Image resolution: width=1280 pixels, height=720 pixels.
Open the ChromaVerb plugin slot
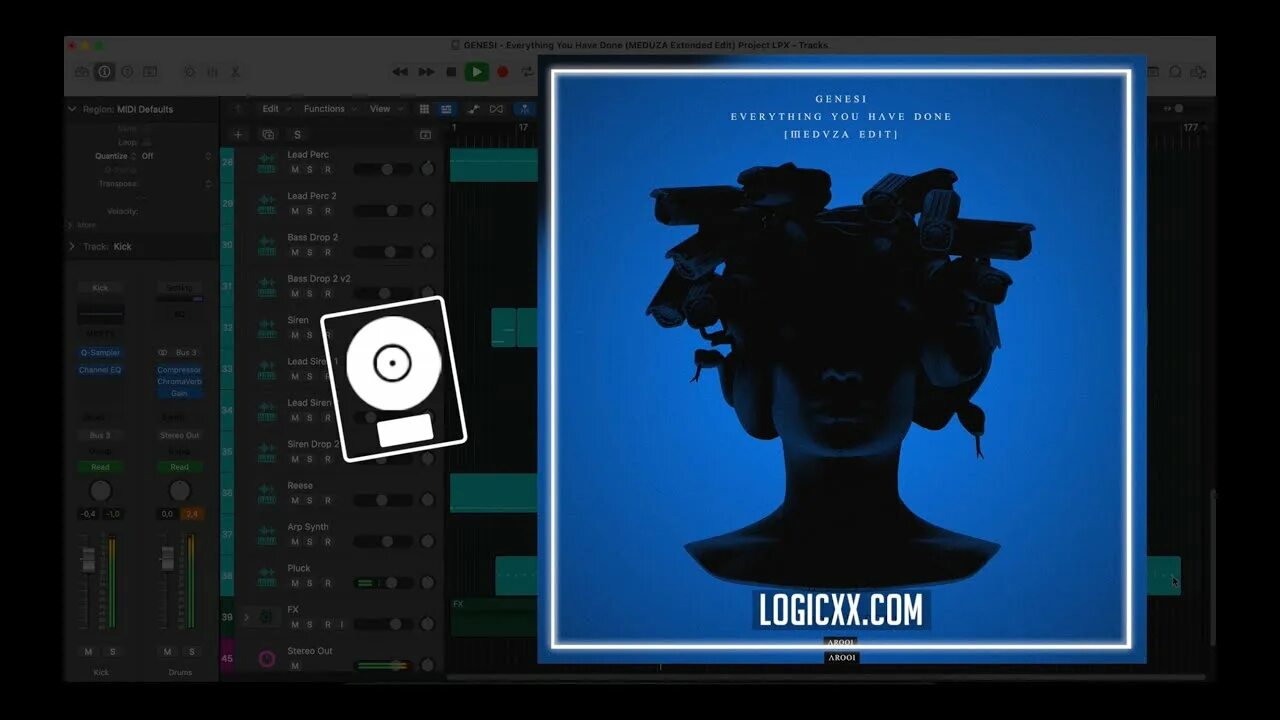(179, 381)
